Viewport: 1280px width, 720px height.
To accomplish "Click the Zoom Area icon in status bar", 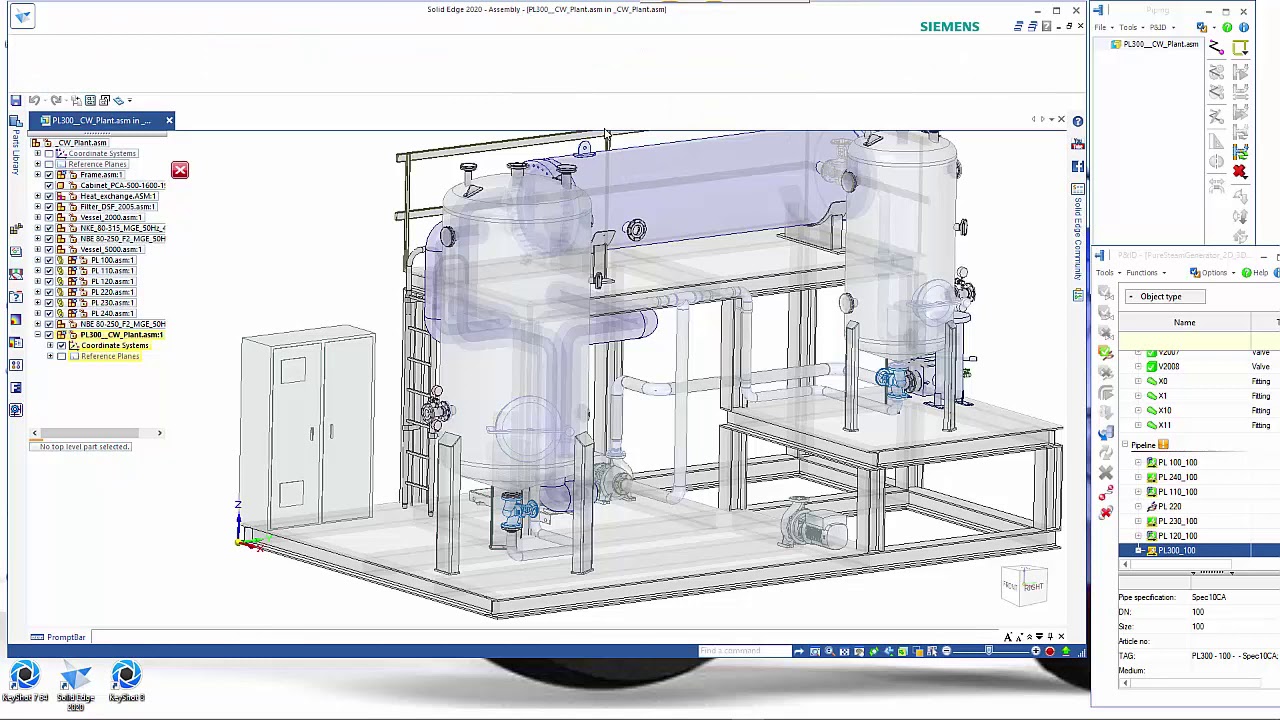I will pyautogui.click(x=815, y=652).
